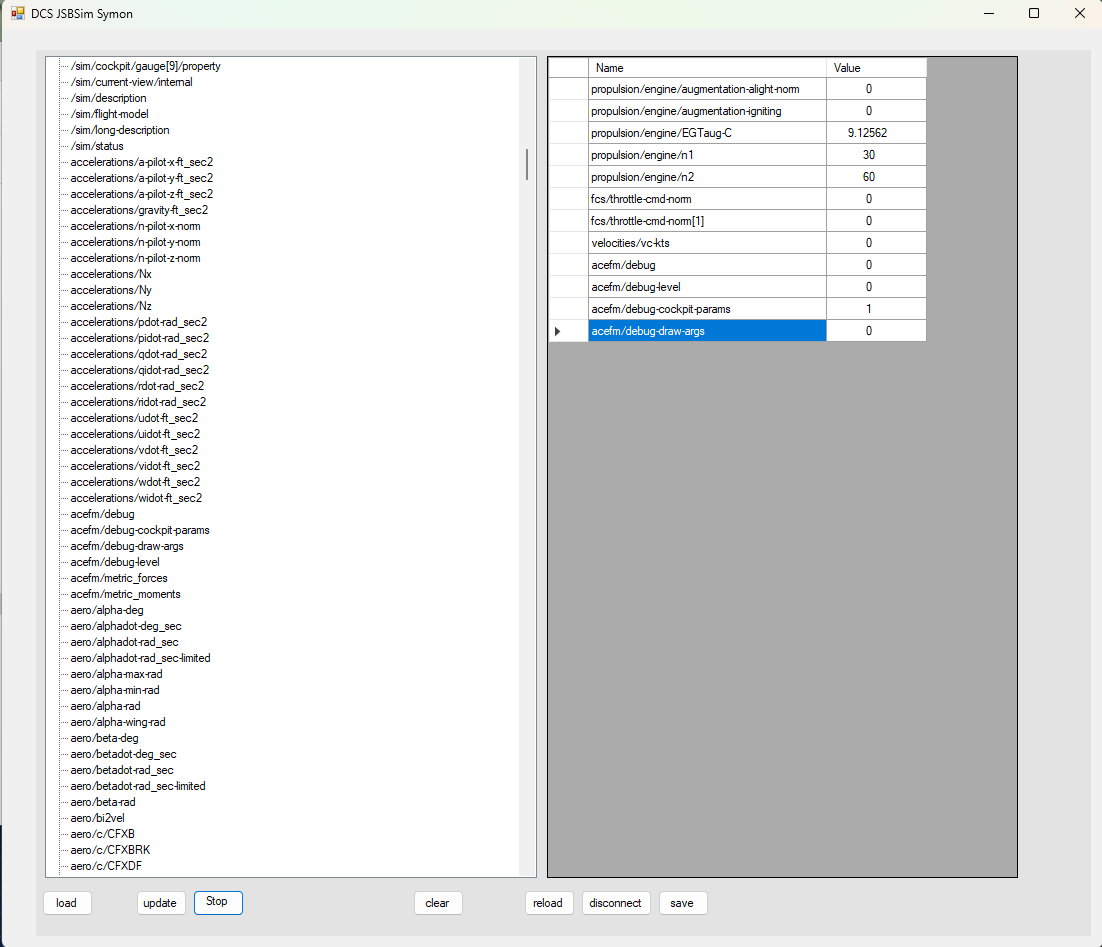Image resolution: width=1102 pixels, height=947 pixels.
Task: Select acefm/debug-cockpit-params in the tree
Action: point(140,530)
